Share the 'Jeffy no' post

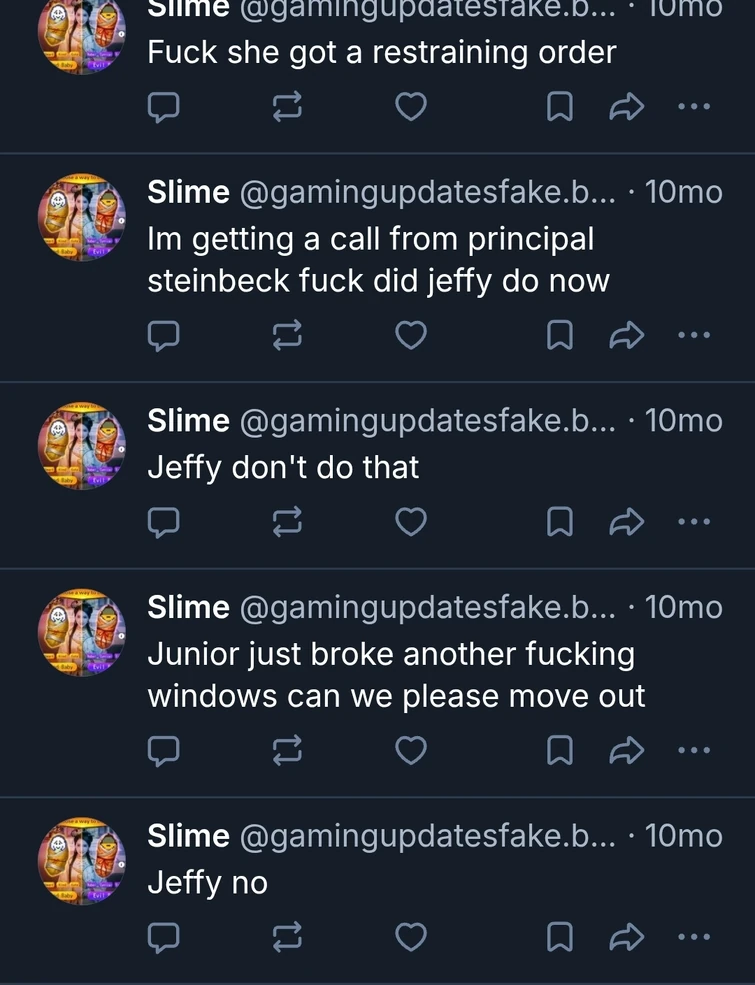(x=627, y=937)
